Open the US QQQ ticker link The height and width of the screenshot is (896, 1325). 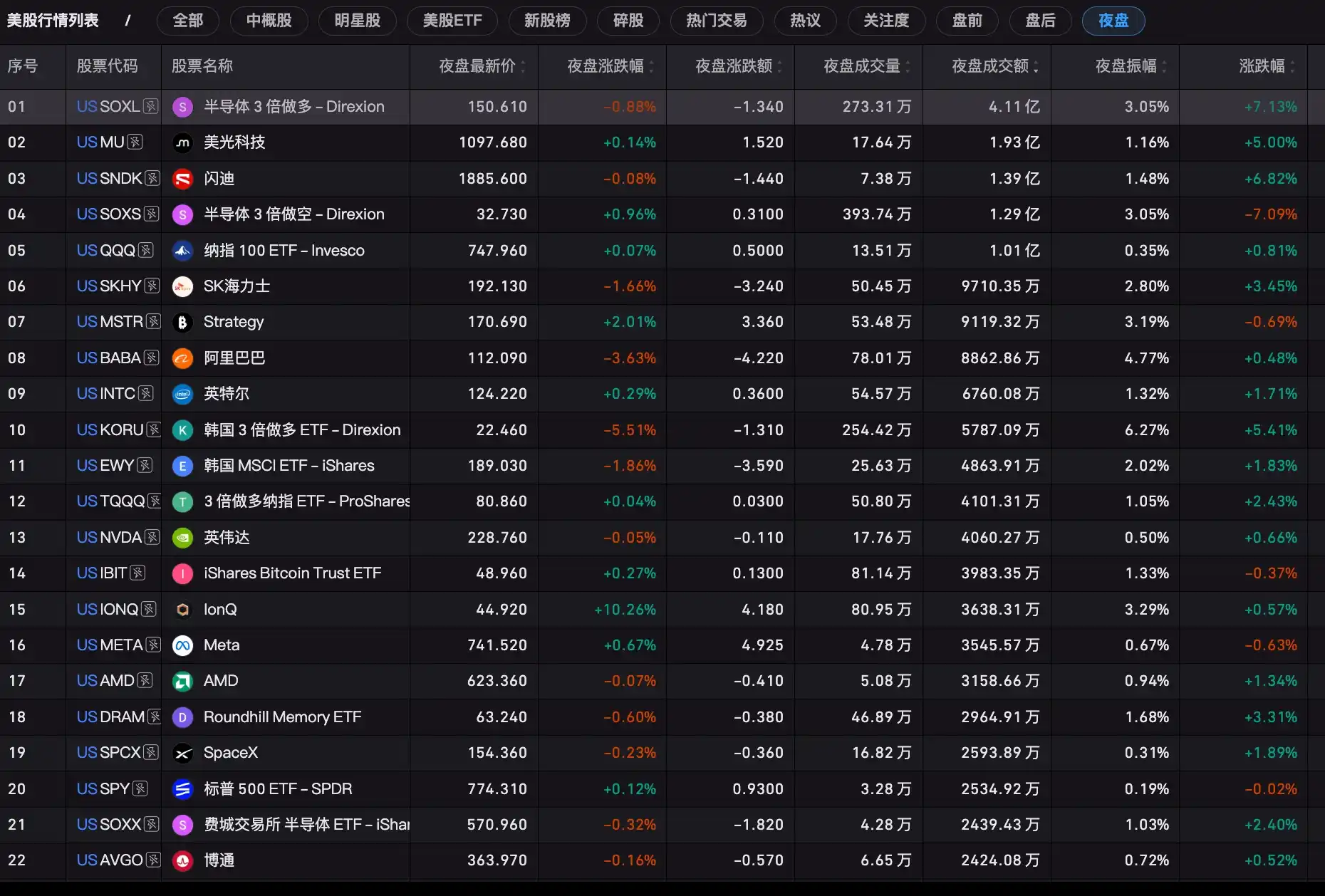point(106,251)
